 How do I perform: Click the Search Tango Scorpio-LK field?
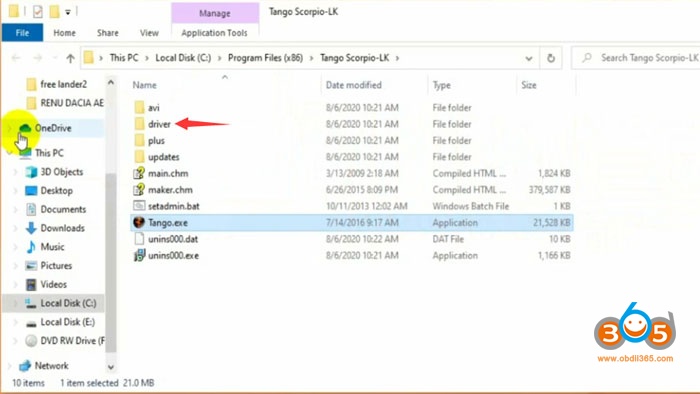tap(636, 58)
